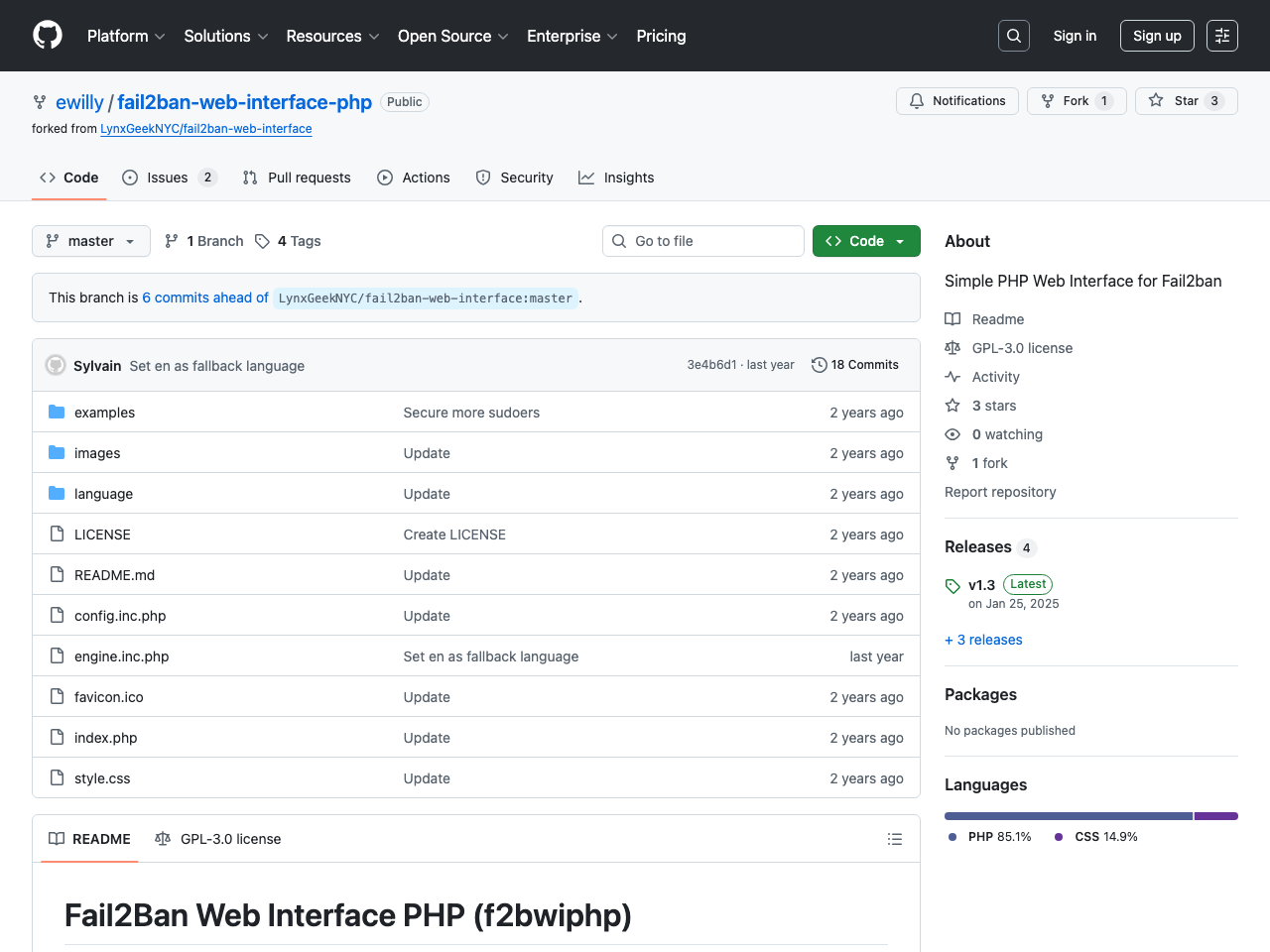Image resolution: width=1270 pixels, height=952 pixels.
Task: Open the LynxGeekNYC/fail2ban-web-interface link
Action: click(x=205, y=129)
